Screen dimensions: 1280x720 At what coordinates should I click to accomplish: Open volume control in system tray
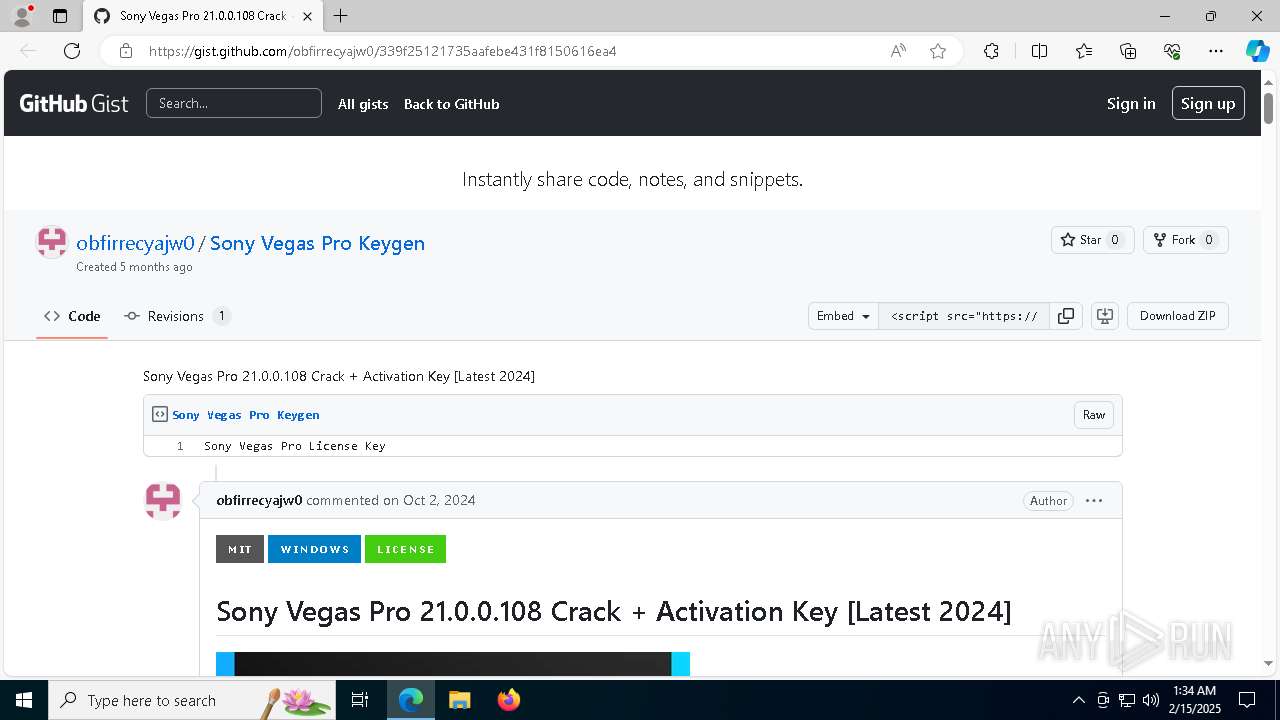(x=1150, y=700)
